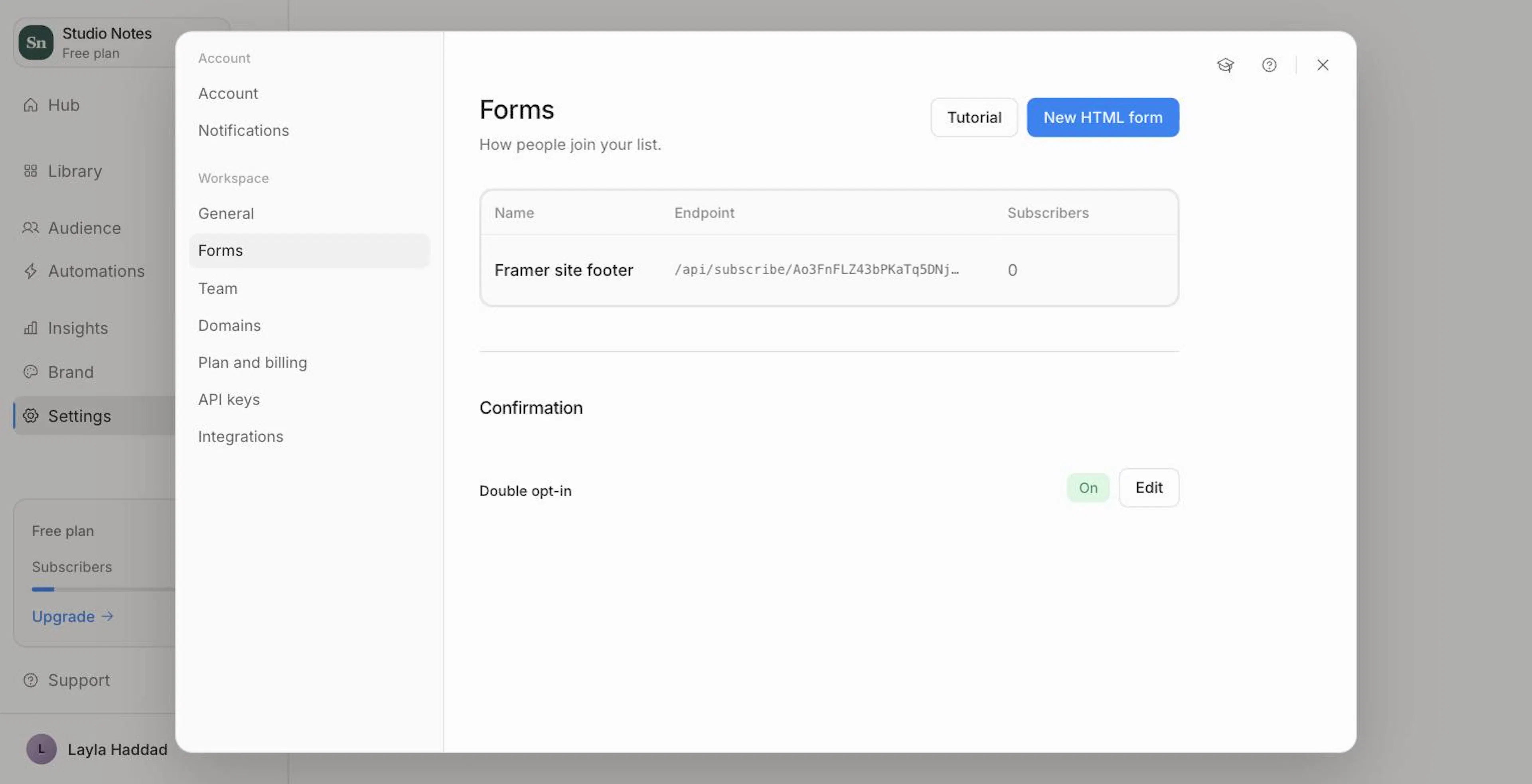
Task: Click the Tutorial button
Action: (x=974, y=117)
